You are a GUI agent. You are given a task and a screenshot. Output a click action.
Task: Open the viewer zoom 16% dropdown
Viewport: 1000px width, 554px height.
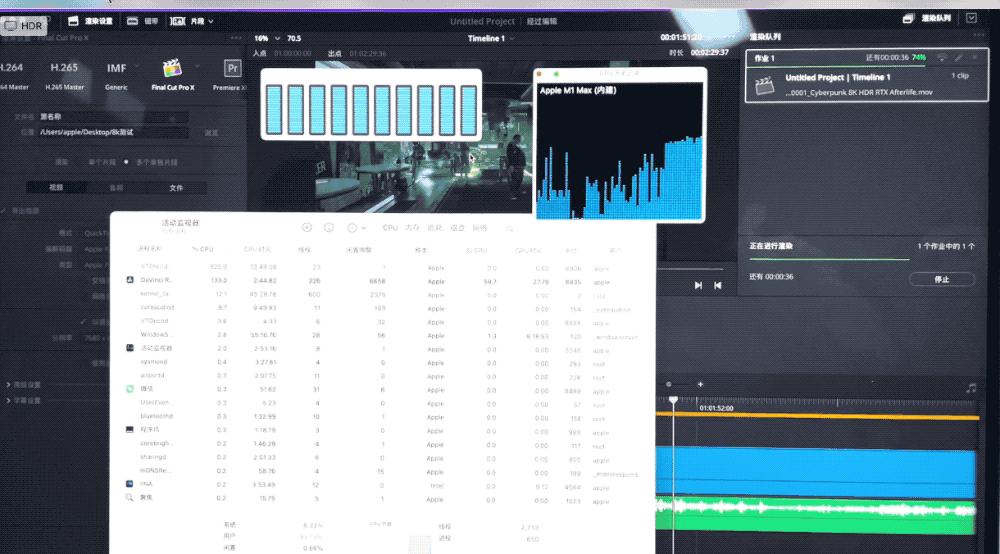click(263, 38)
